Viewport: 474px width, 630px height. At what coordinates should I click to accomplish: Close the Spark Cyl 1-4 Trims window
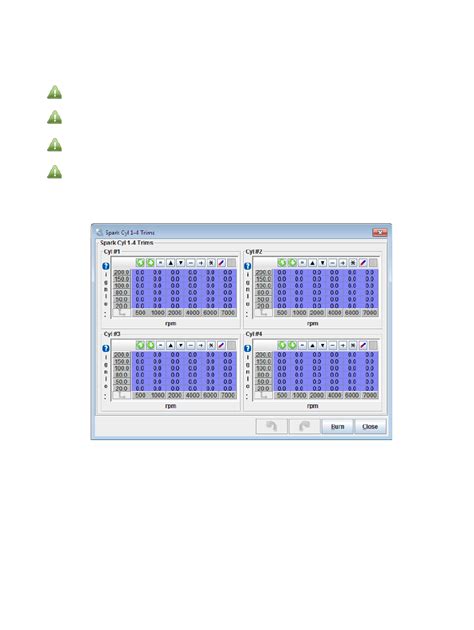(x=380, y=232)
